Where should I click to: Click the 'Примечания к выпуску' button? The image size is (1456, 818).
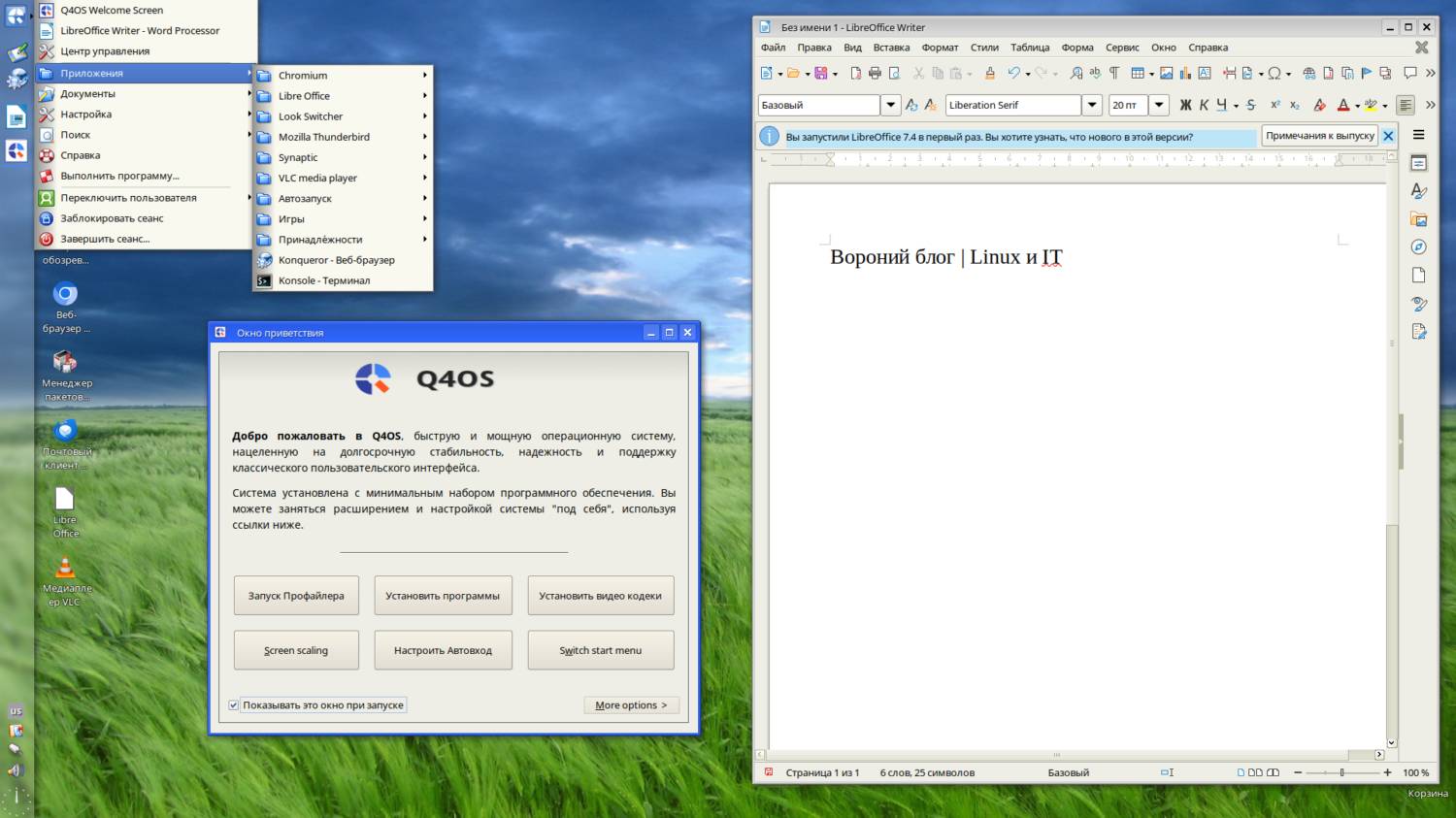pyautogui.click(x=1319, y=136)
